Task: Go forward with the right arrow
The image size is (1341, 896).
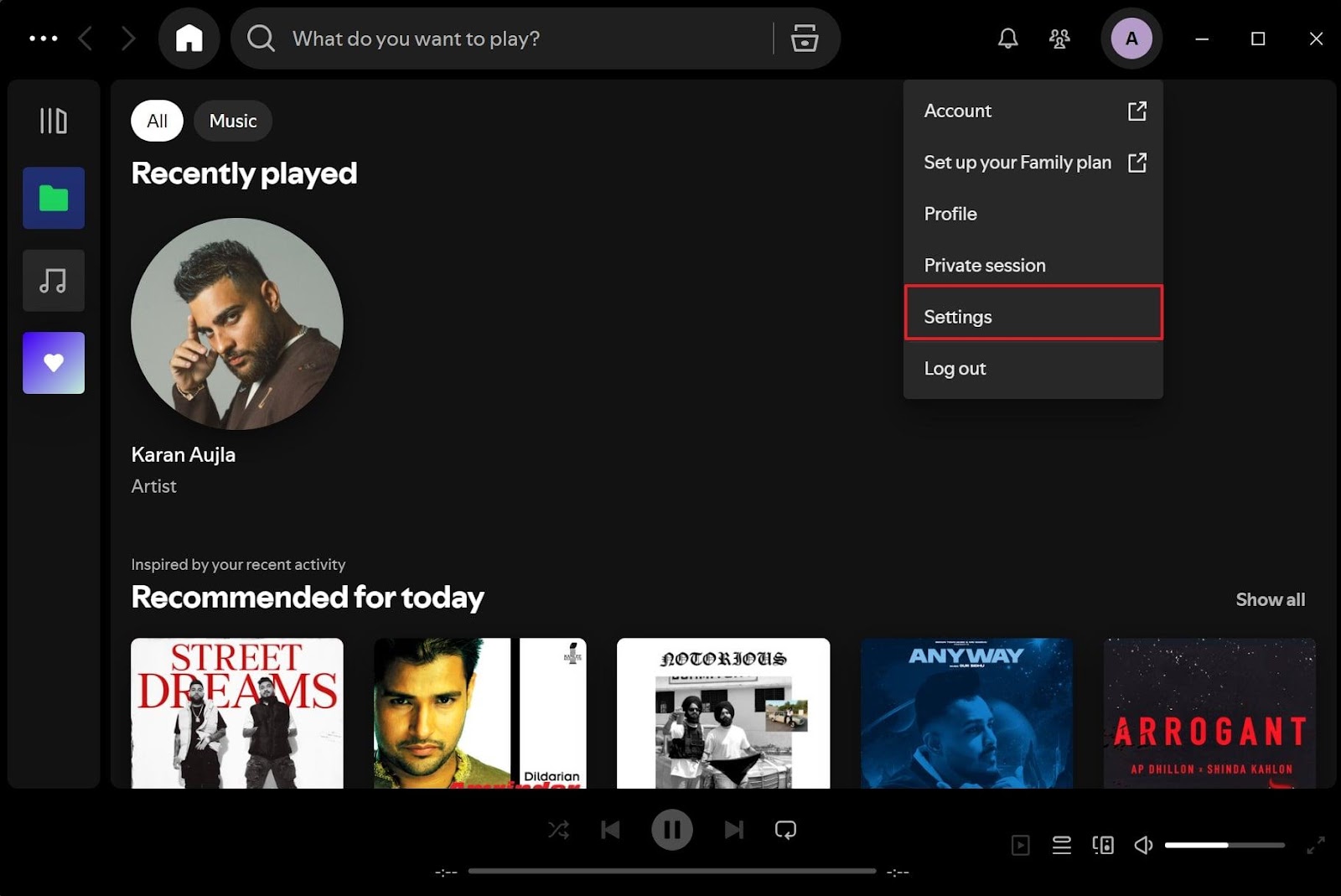Action: pyautogui.click(x=127, y=39)
